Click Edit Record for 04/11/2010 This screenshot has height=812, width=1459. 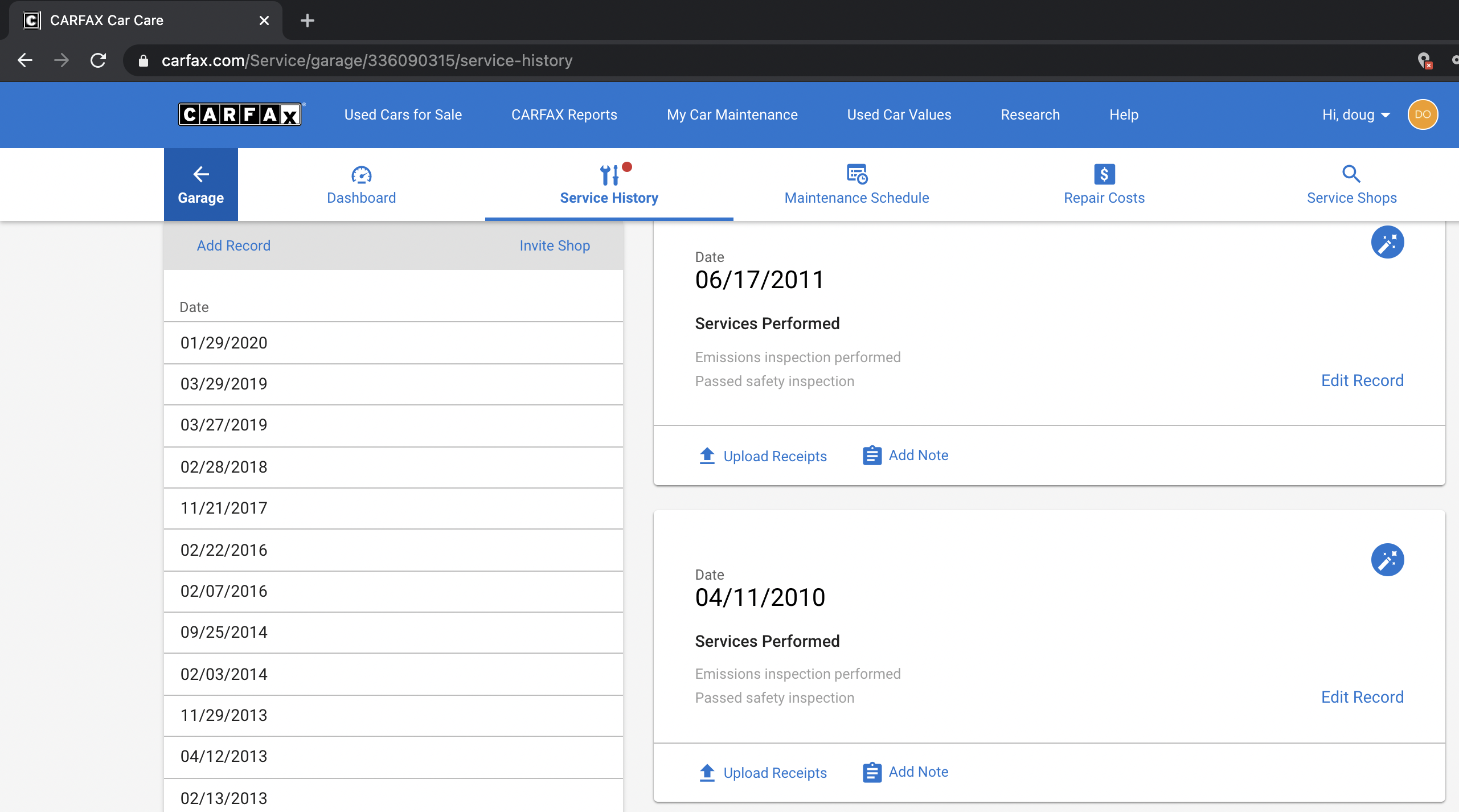1362,697
